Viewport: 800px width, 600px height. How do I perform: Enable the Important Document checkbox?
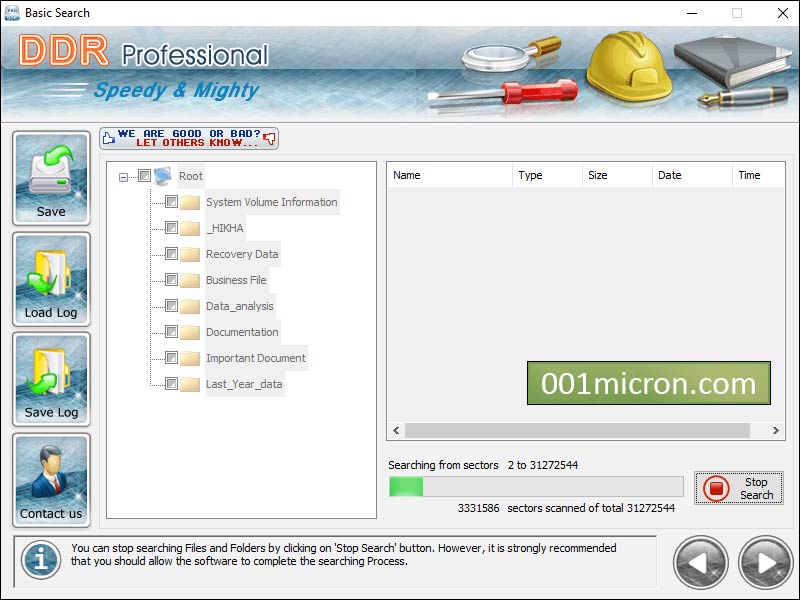point(172,358)
